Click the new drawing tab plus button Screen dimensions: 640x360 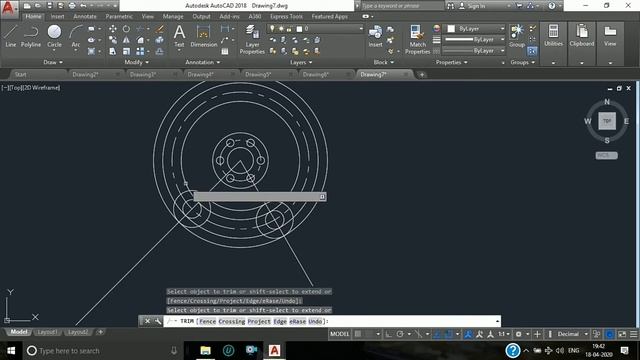[x=422, y=75]
